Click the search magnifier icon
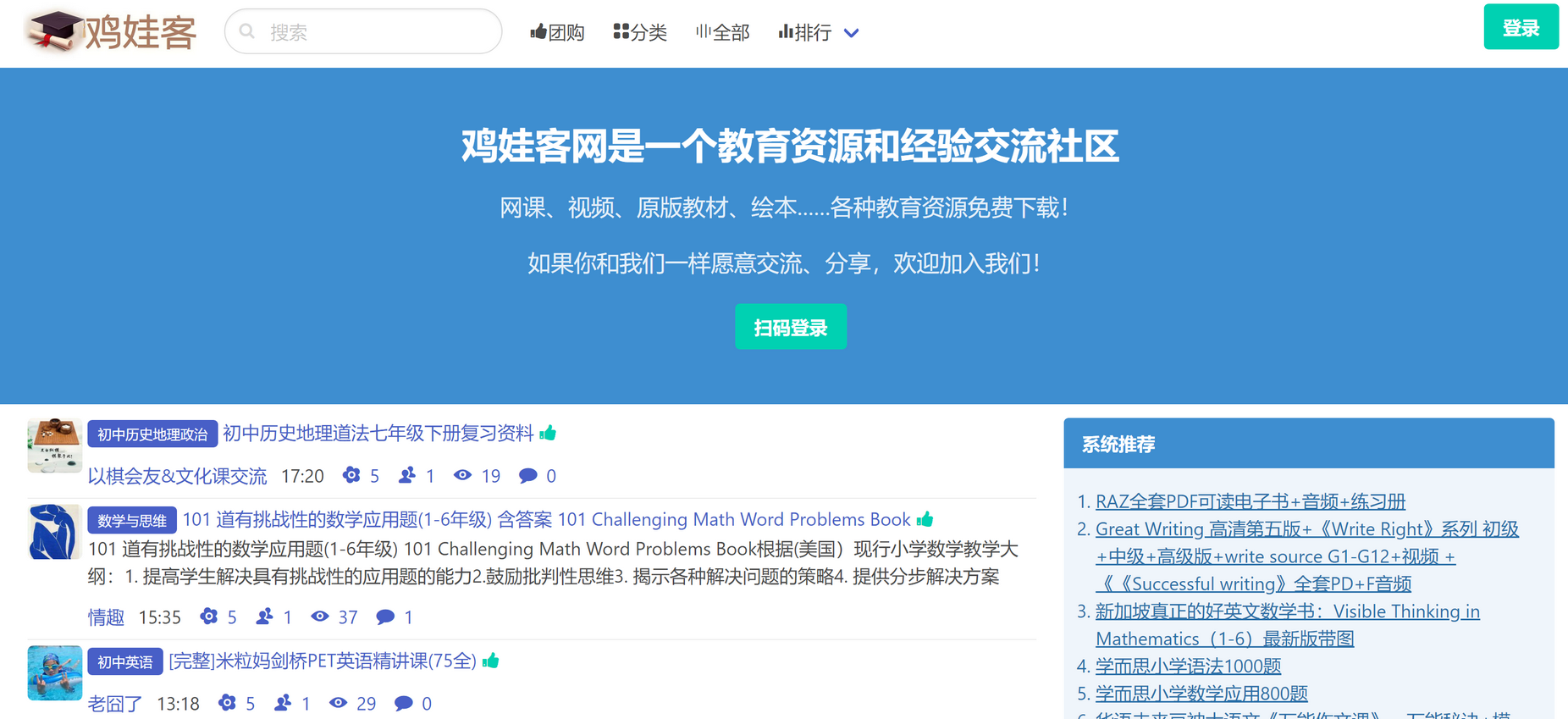Viewport: 1568px width, 719px height. (x=247, y=32)
